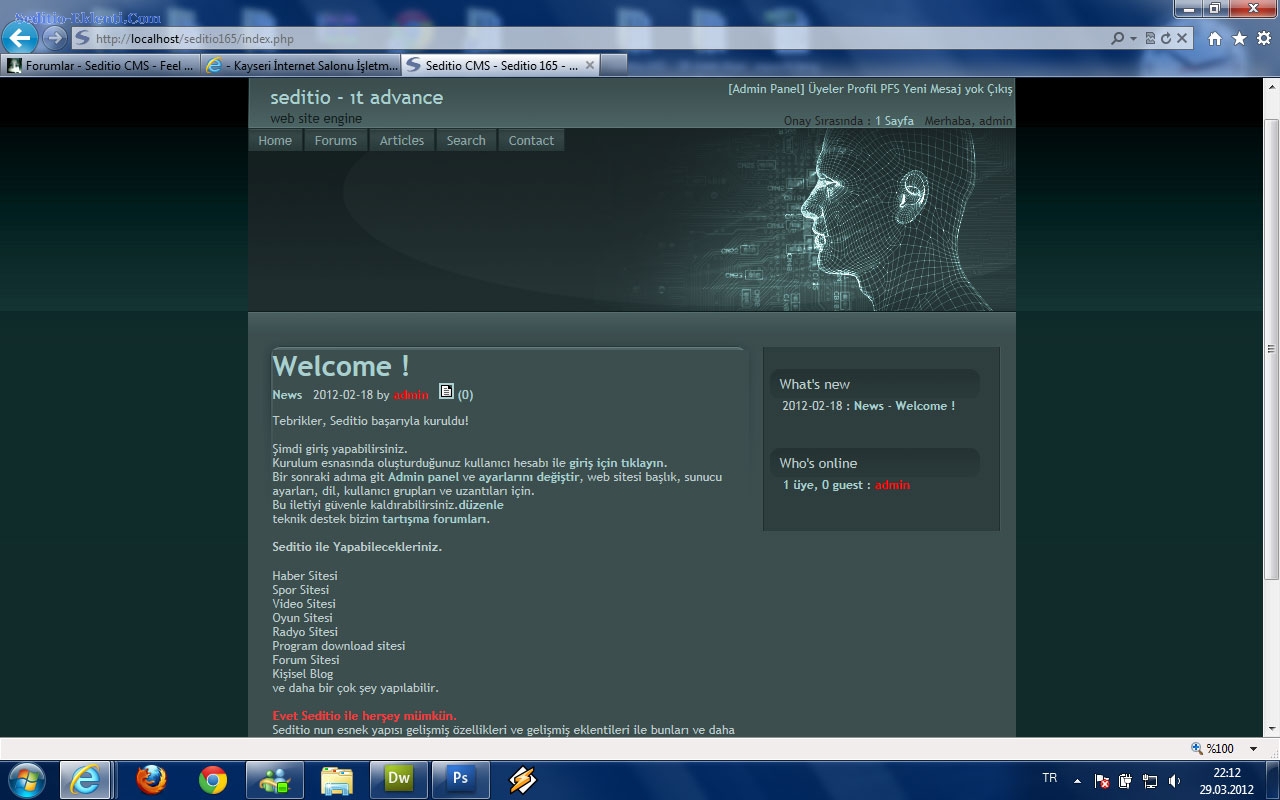Toggle the Compatibility View torn-page icon
Image resolution: width=1280 pixels, height=800 pixels.
pyautogui.click(x=1150, y=38)
